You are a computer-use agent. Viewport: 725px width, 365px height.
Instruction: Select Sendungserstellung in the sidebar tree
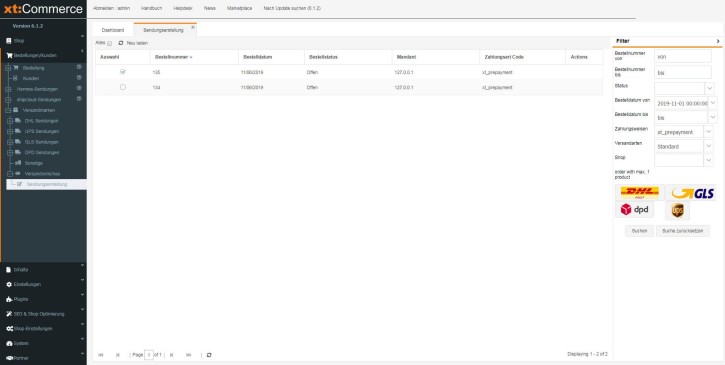tap(47, 184)
